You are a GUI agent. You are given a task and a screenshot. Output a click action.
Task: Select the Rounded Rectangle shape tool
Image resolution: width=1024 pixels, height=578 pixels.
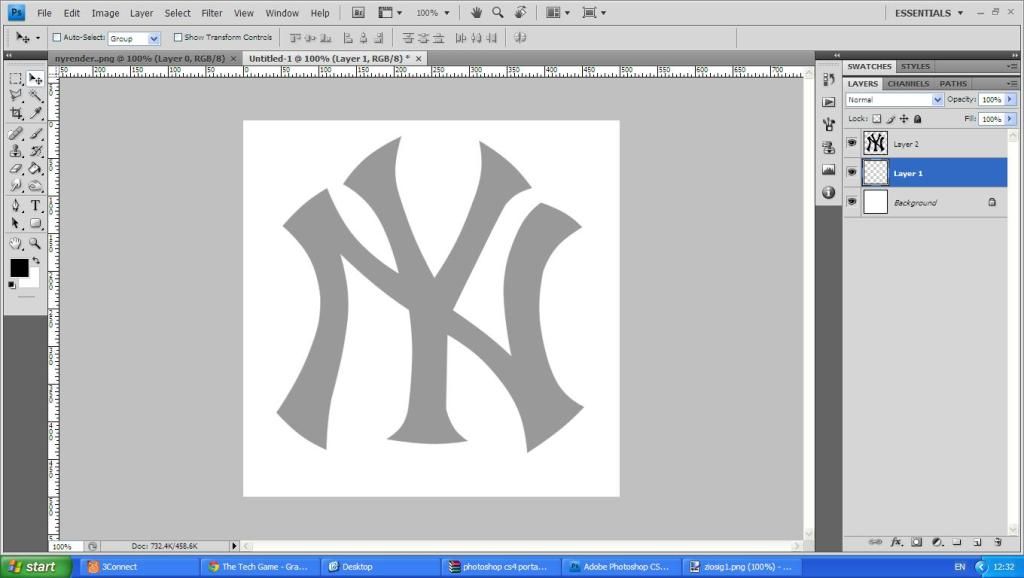pos(35,223)
